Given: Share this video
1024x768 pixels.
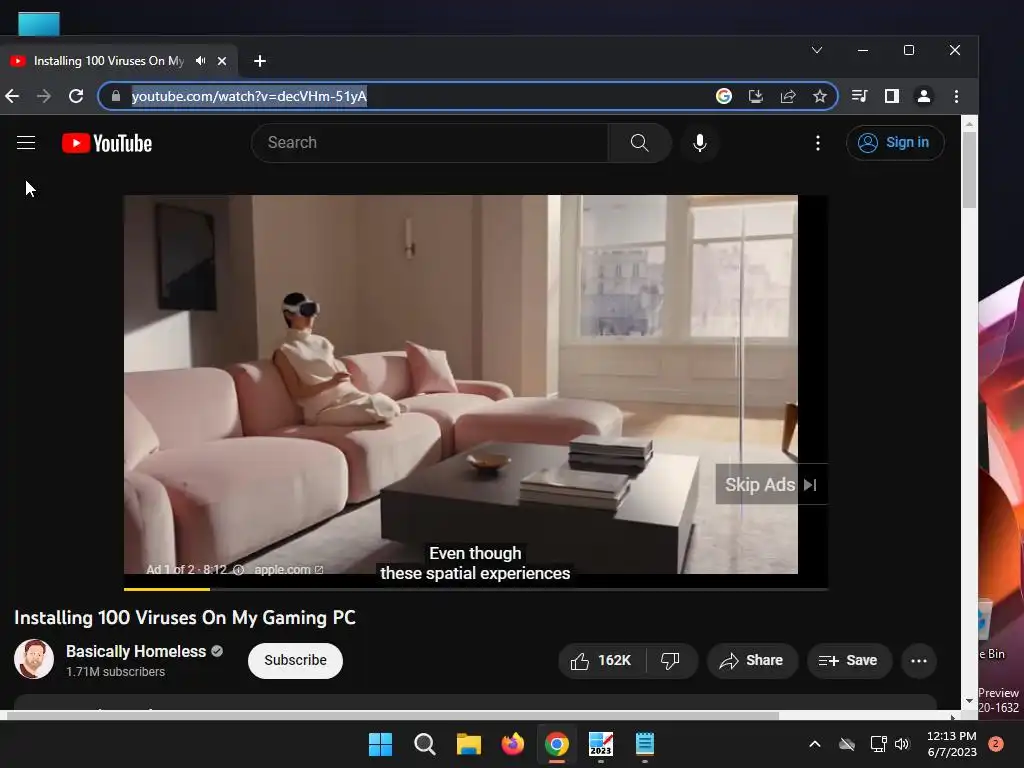Looking at the screenshot, I should (752, 661).
